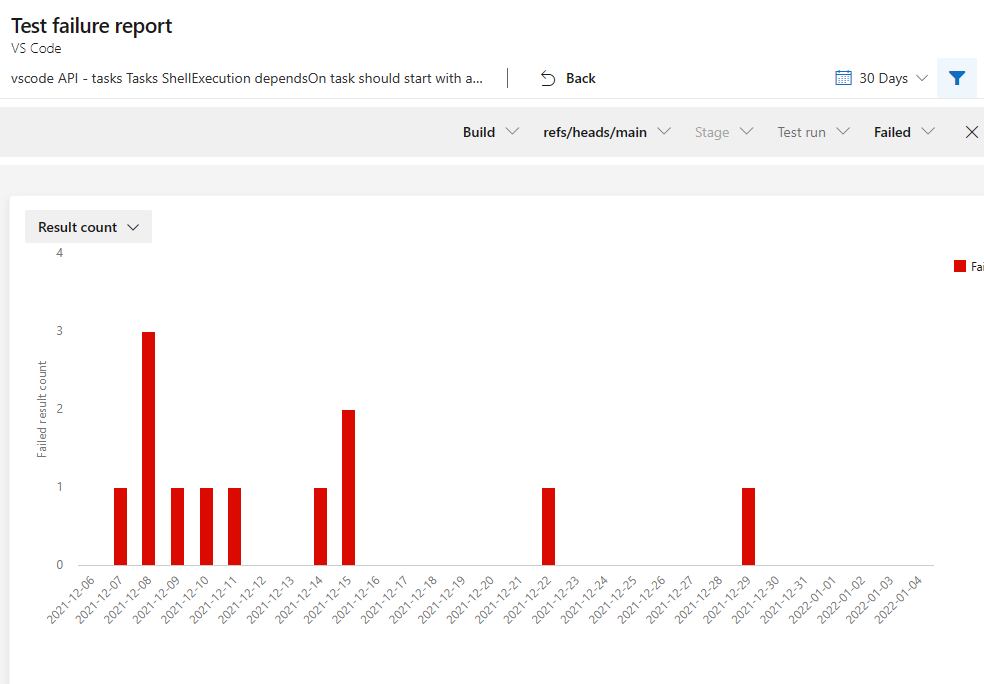
Task: Click the 2021-12-06 axis date label
Action: tap(70, 600)
